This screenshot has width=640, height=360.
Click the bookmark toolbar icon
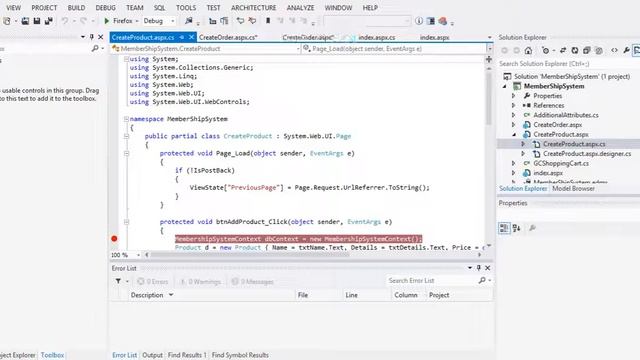tap(268, 21)
